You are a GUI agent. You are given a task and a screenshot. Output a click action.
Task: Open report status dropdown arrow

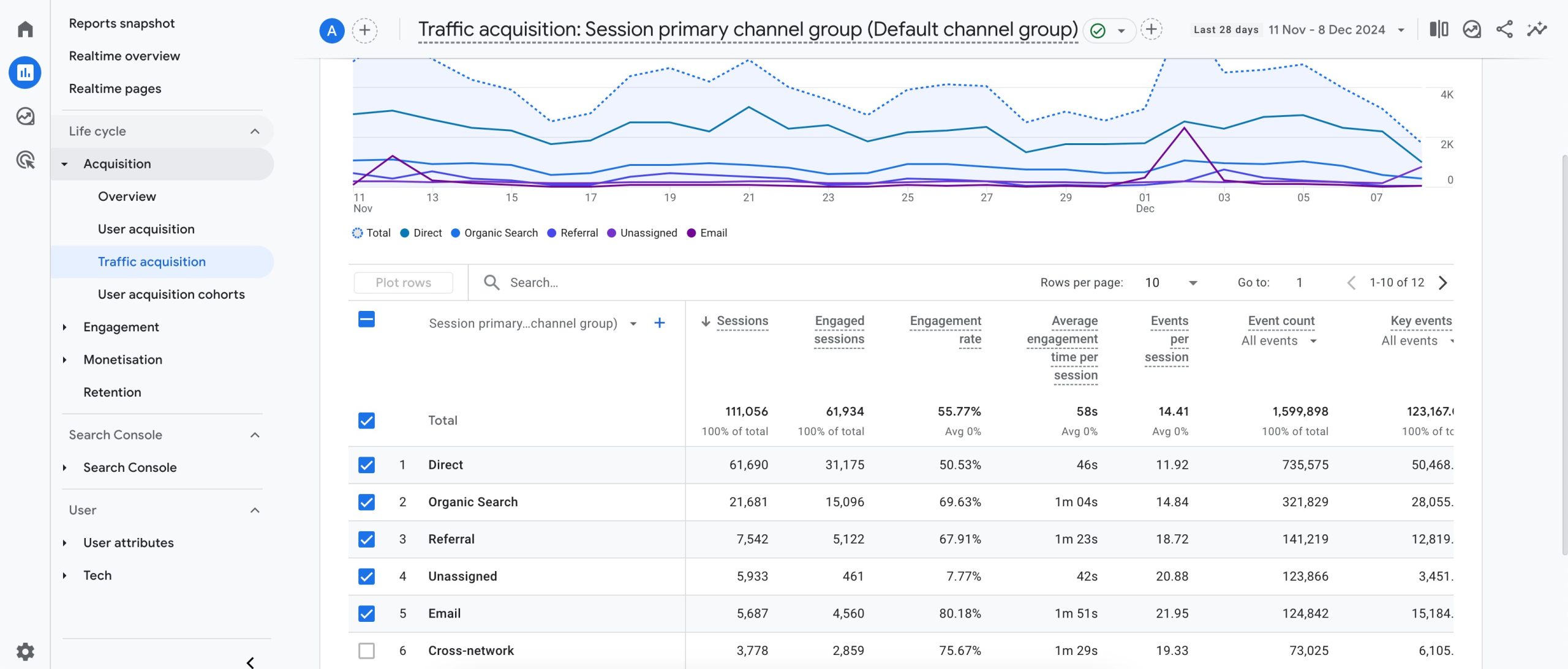1121,31
